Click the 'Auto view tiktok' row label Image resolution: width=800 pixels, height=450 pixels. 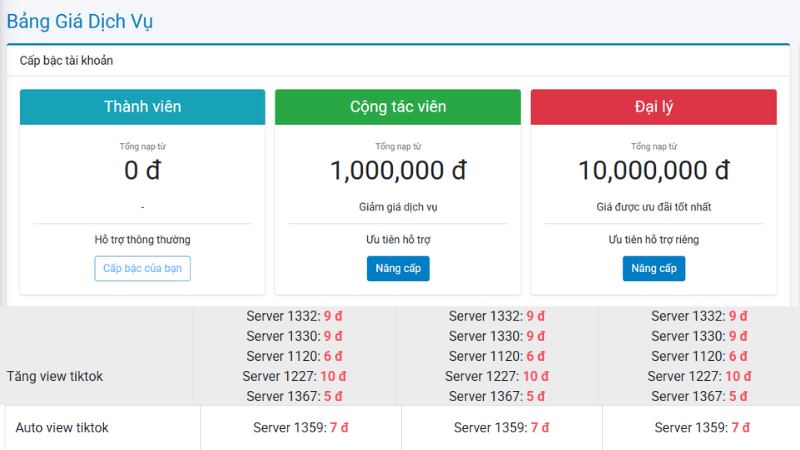coord(62,428)
